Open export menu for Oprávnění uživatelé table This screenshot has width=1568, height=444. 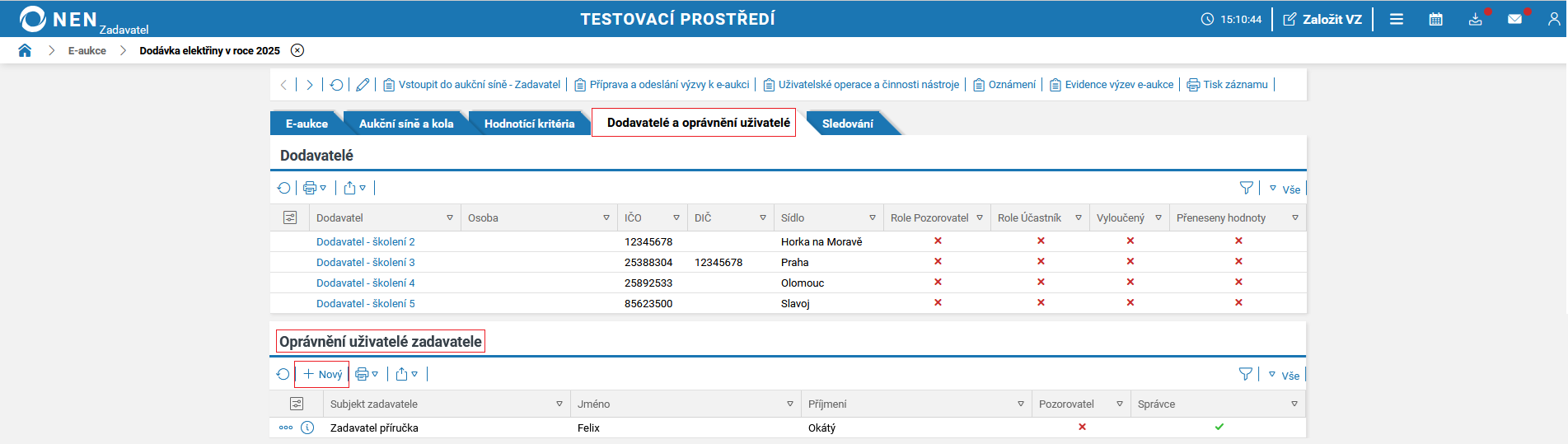click(x=407, y=374)
